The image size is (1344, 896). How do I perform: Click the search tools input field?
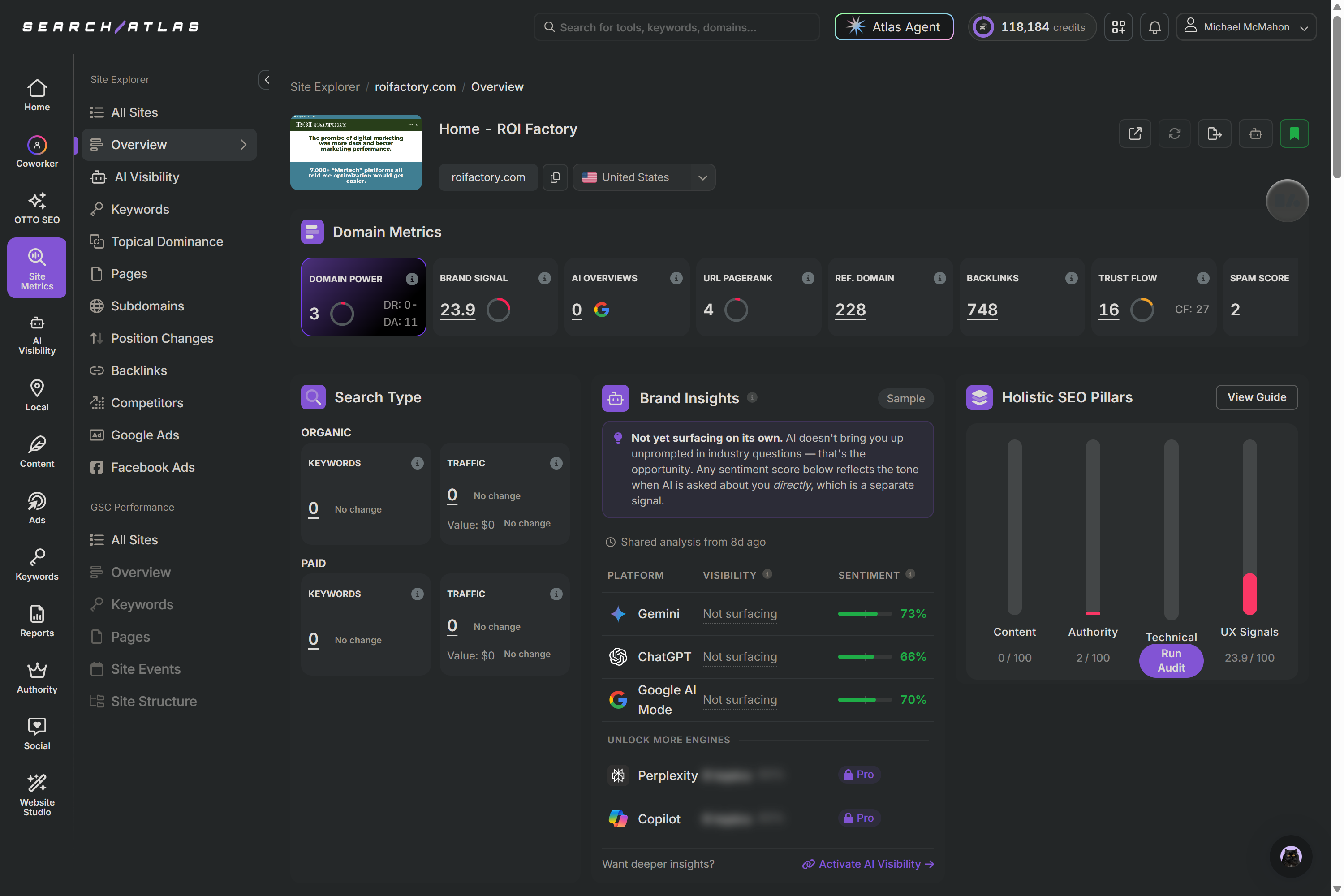(x=676, y=27)
